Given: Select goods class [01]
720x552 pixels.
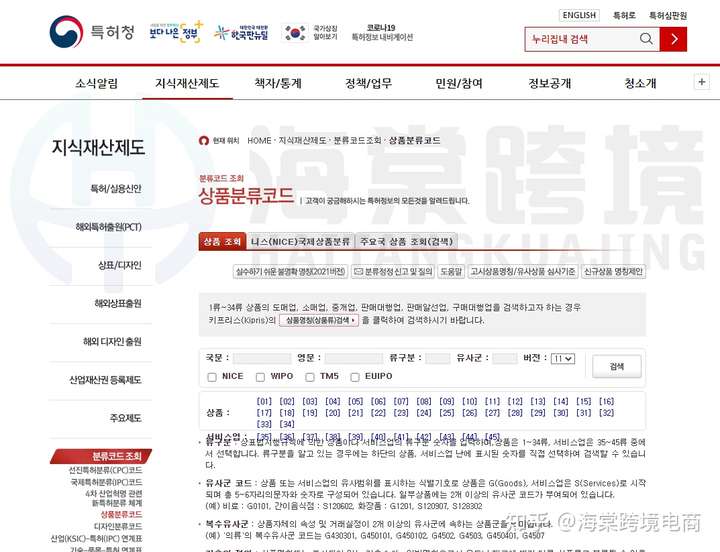Looking at the screenshot, I should click(264, 401).
